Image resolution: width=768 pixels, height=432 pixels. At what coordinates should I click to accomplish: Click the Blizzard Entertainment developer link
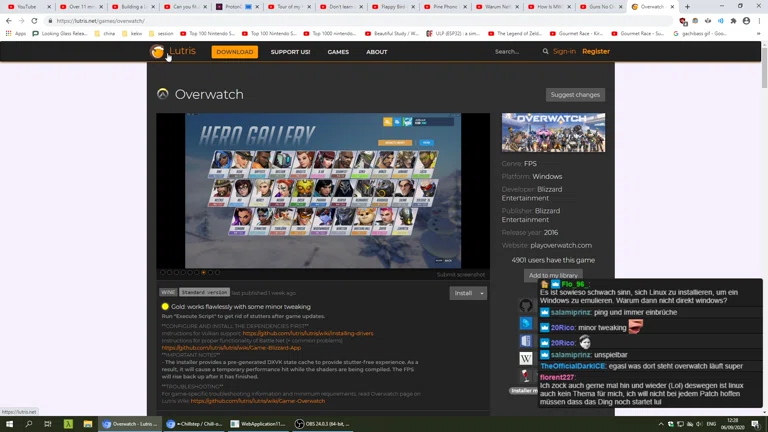tap(532, 193)
